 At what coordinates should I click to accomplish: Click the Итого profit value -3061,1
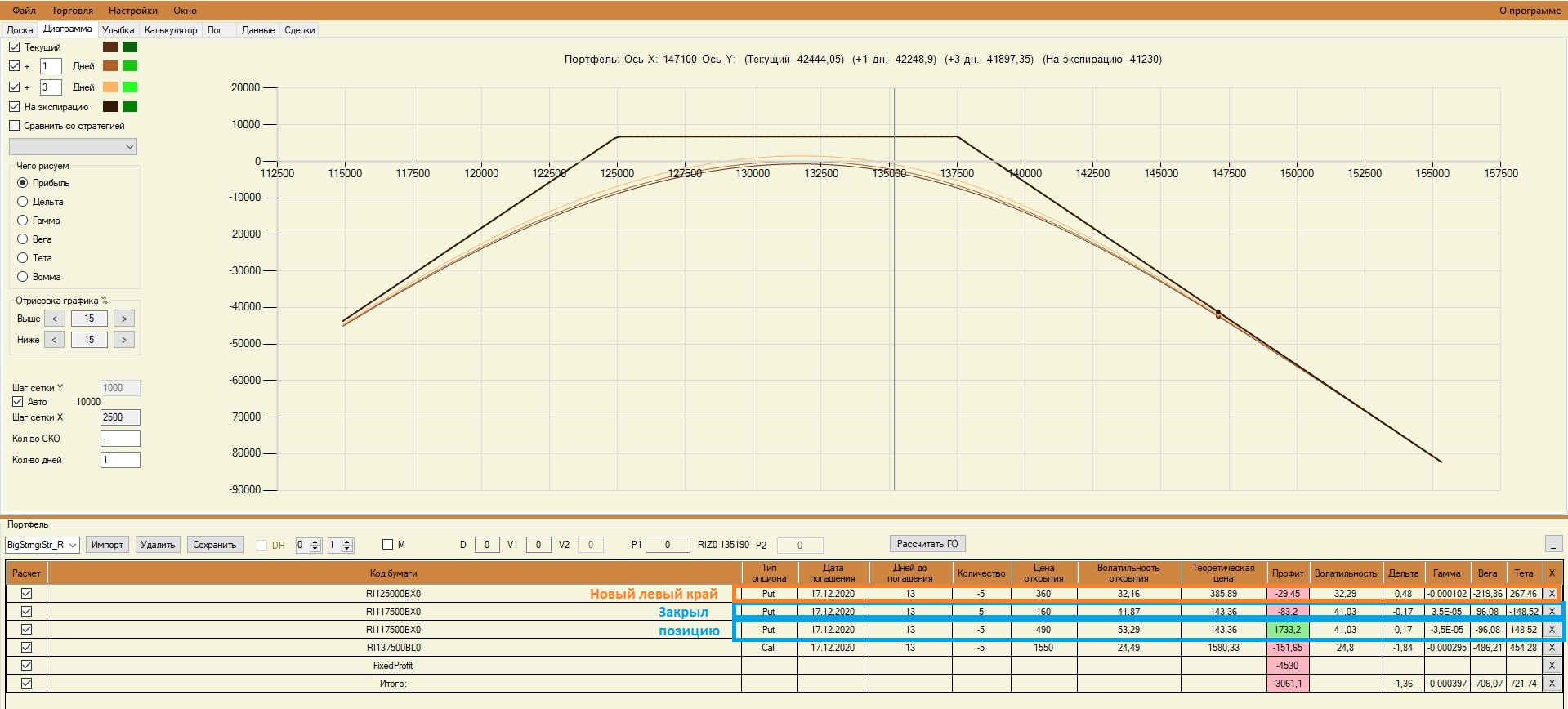point(1288,684)
